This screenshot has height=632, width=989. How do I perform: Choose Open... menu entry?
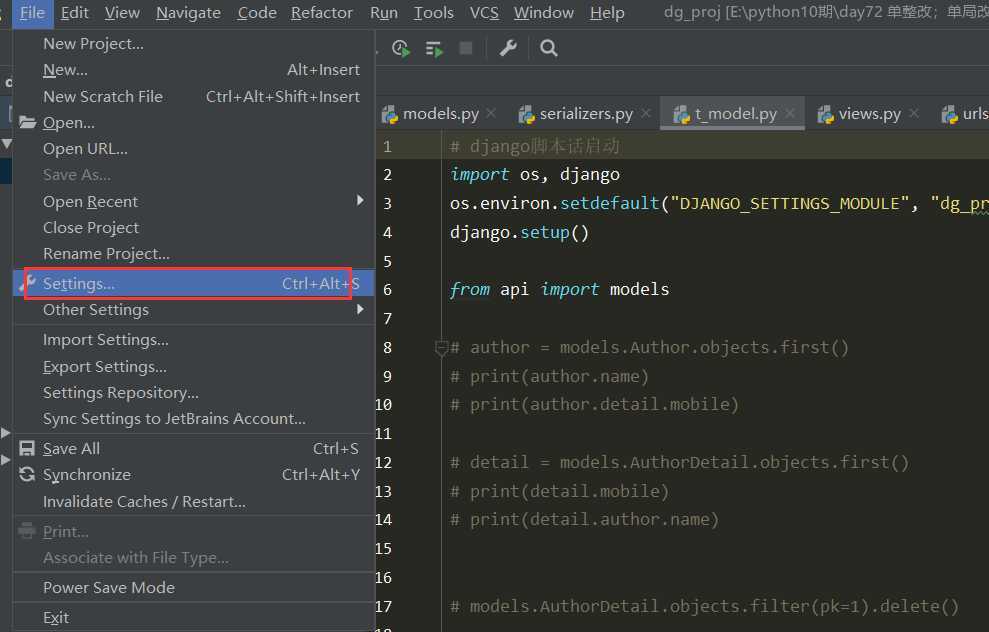tap(194, 122)
